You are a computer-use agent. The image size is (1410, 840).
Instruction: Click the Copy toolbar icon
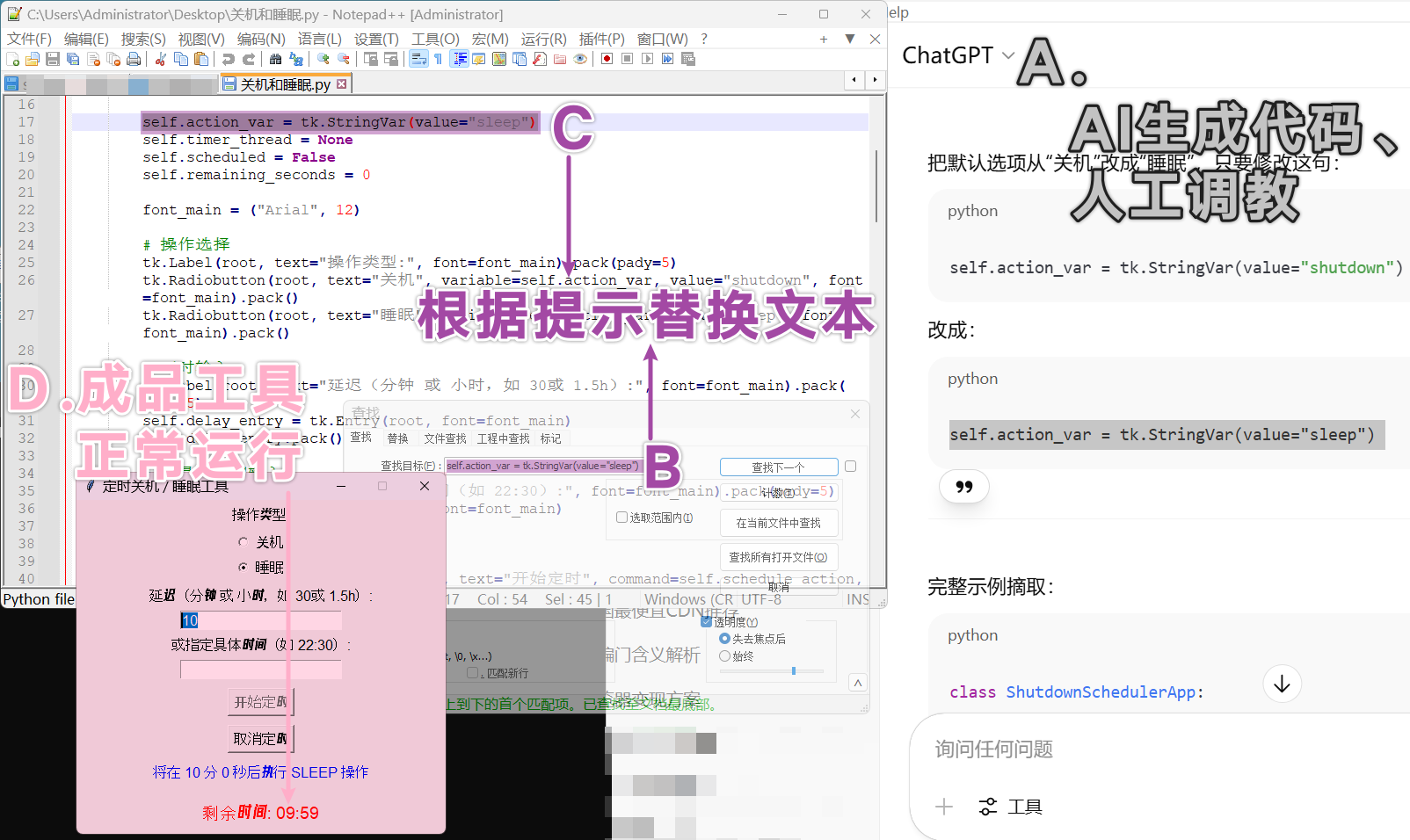click(181, 59)
